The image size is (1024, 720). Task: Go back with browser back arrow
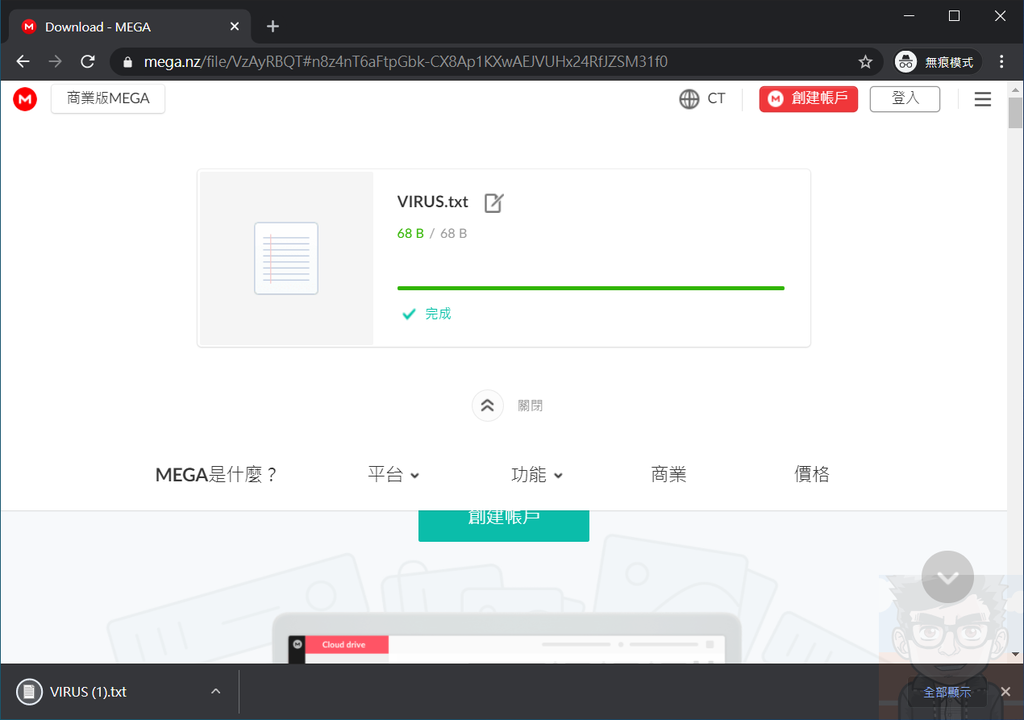pos(23,61)
